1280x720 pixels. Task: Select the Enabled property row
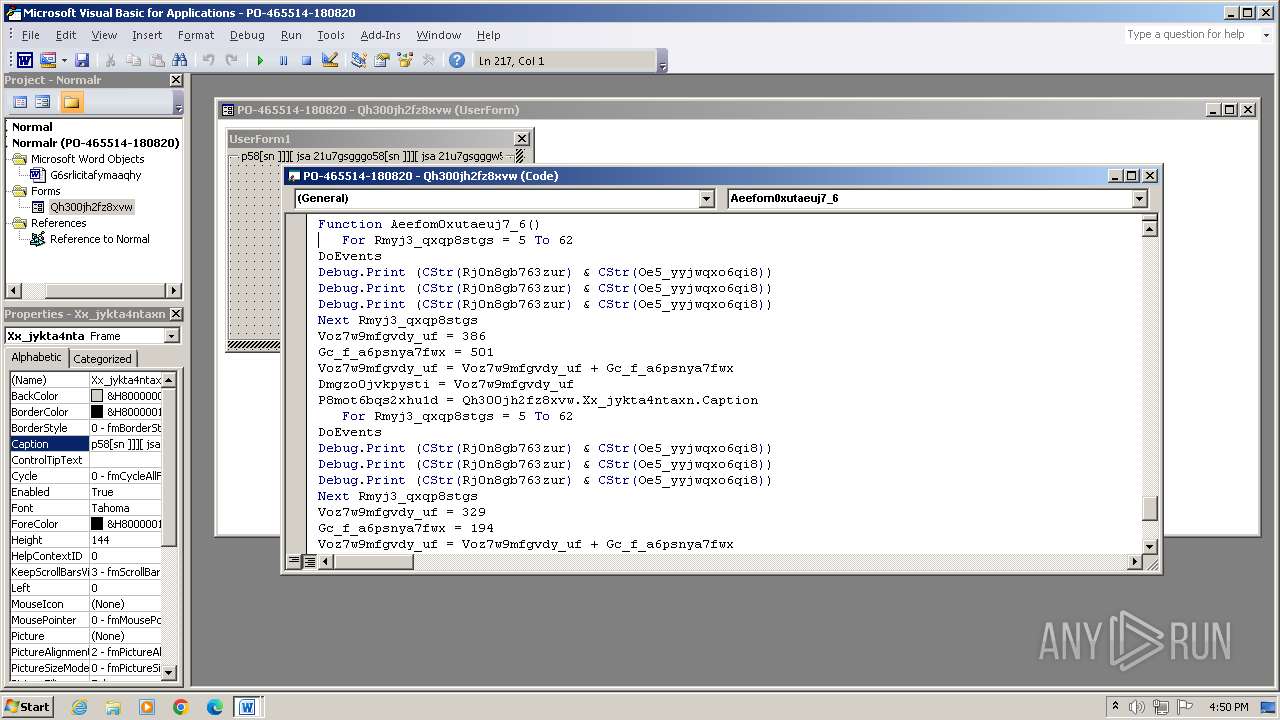[85, 492]
